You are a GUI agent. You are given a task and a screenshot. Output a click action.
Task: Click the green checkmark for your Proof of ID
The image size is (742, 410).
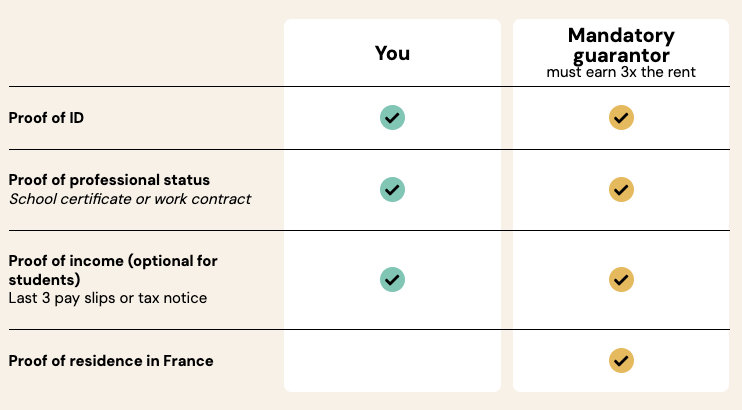tap(392, 117)
